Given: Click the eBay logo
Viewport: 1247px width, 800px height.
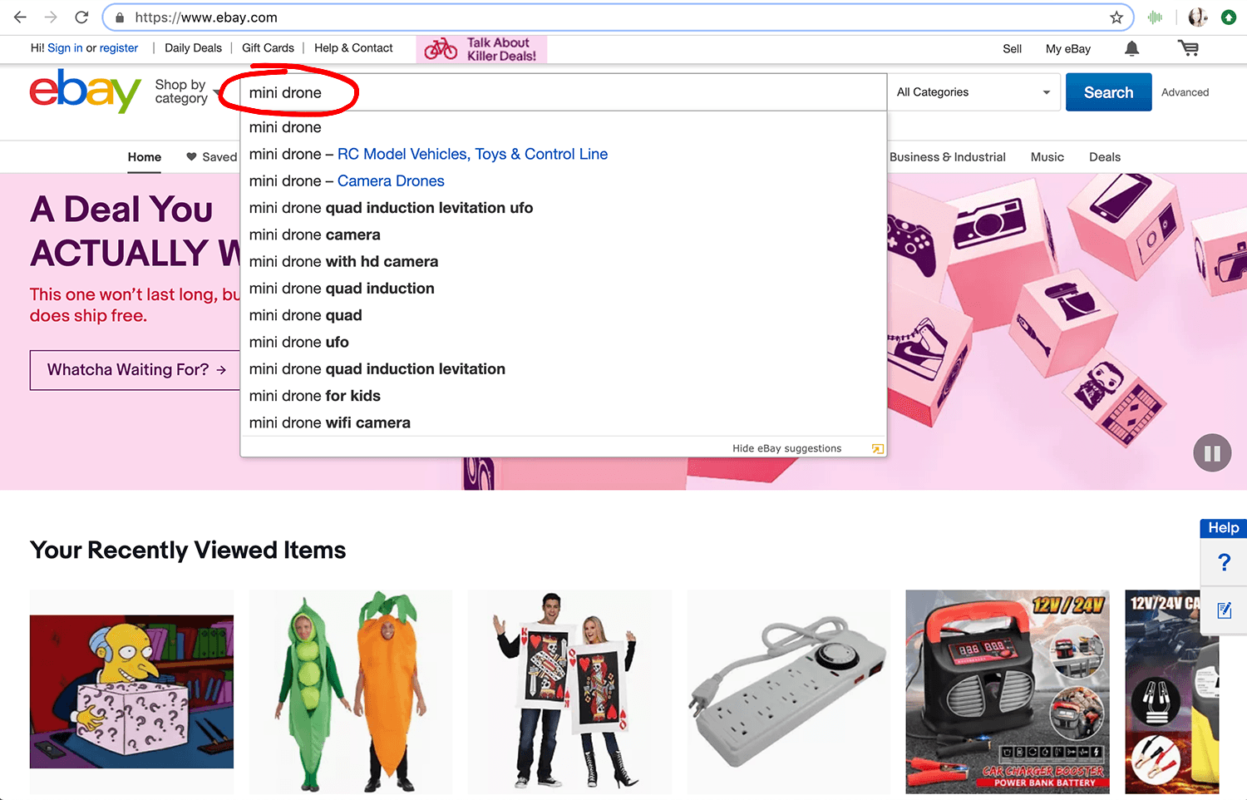Looking at the screenshot, I should pyautogui.click(x=85, y=91).
